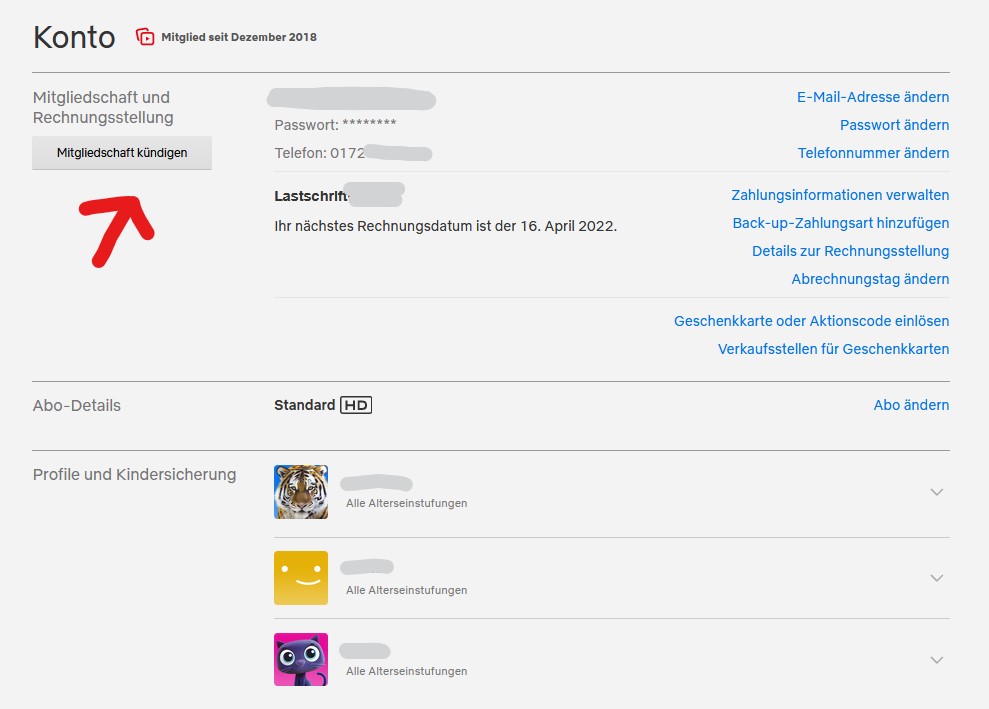View Details zur Rechnungsstellung

[x=850, y=251]
